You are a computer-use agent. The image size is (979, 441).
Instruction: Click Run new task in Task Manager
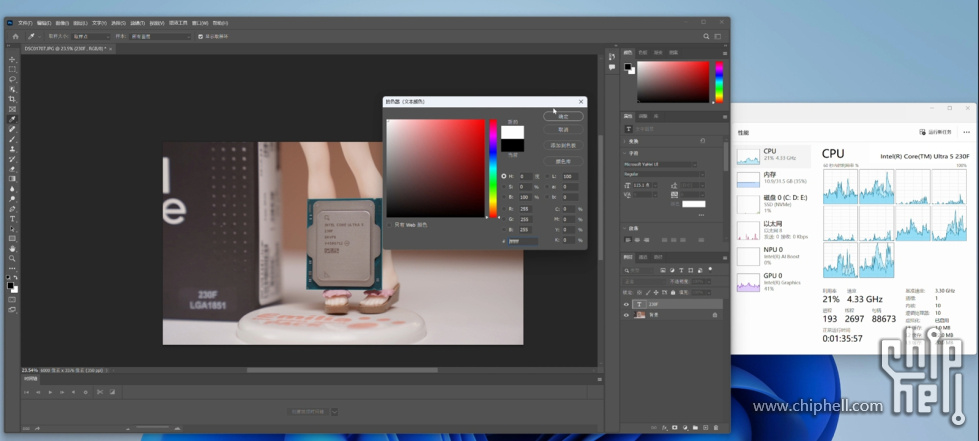(x=935, y=132)
